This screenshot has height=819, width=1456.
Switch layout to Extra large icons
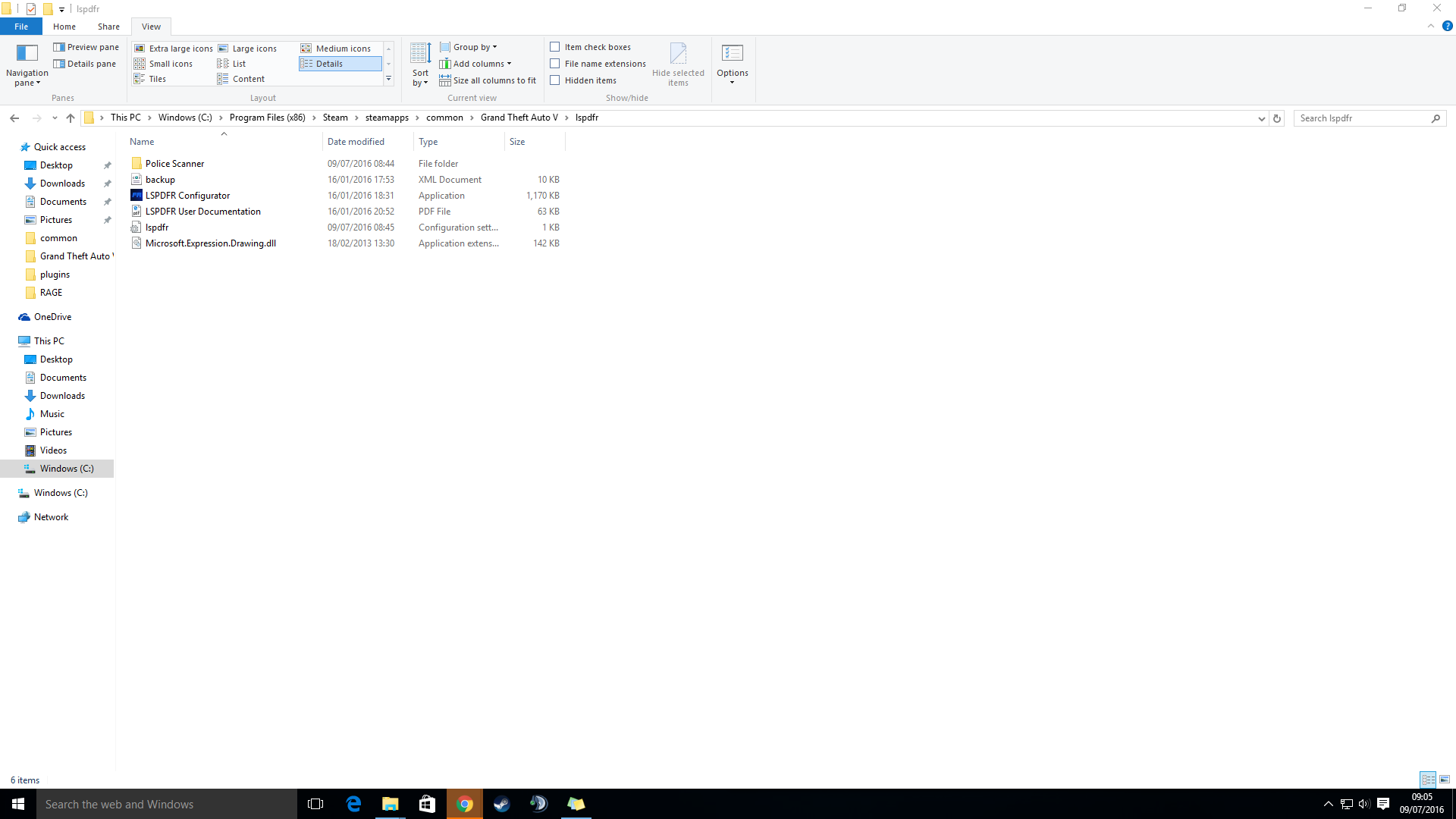[x=174, y=49]
